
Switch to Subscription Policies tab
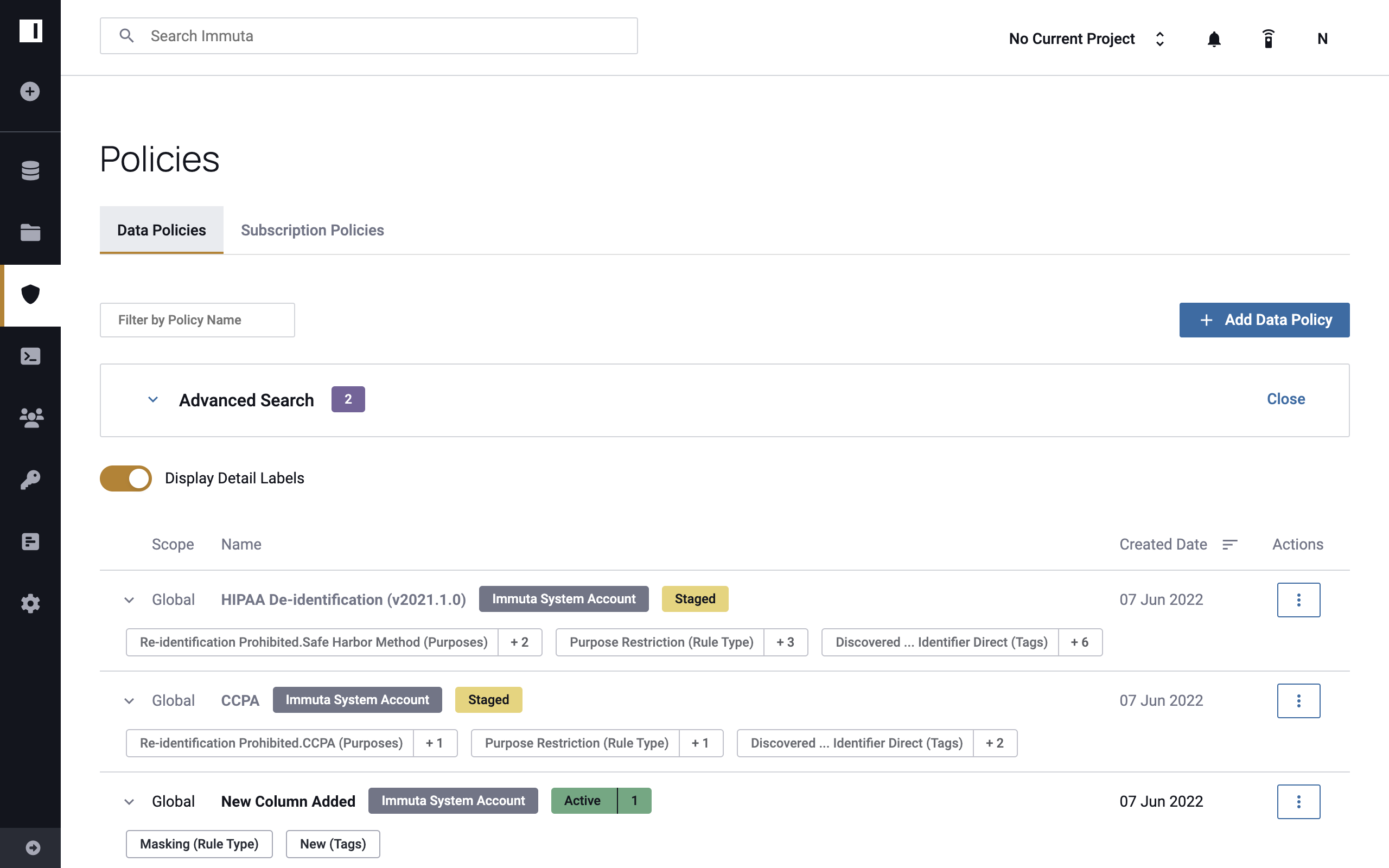point(312,230)
